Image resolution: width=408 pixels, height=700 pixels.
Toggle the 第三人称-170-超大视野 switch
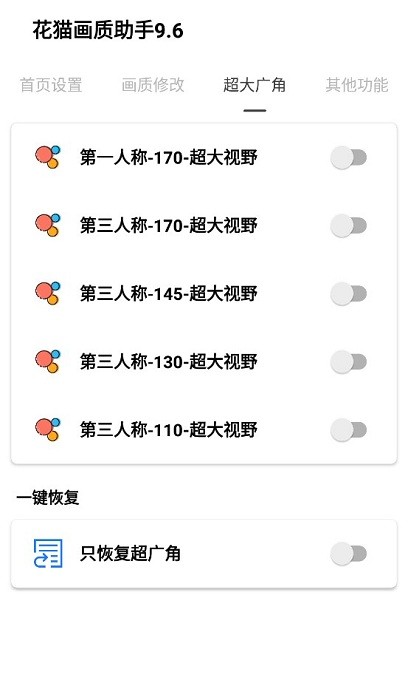point(349,225)
